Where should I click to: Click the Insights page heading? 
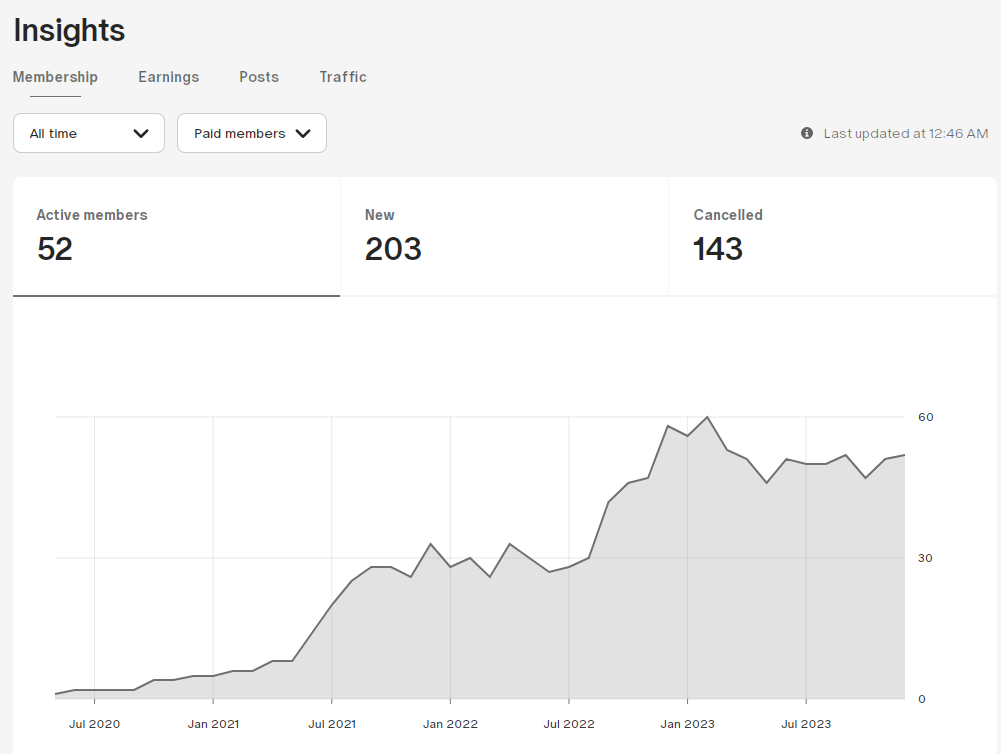tap(69, 31)
